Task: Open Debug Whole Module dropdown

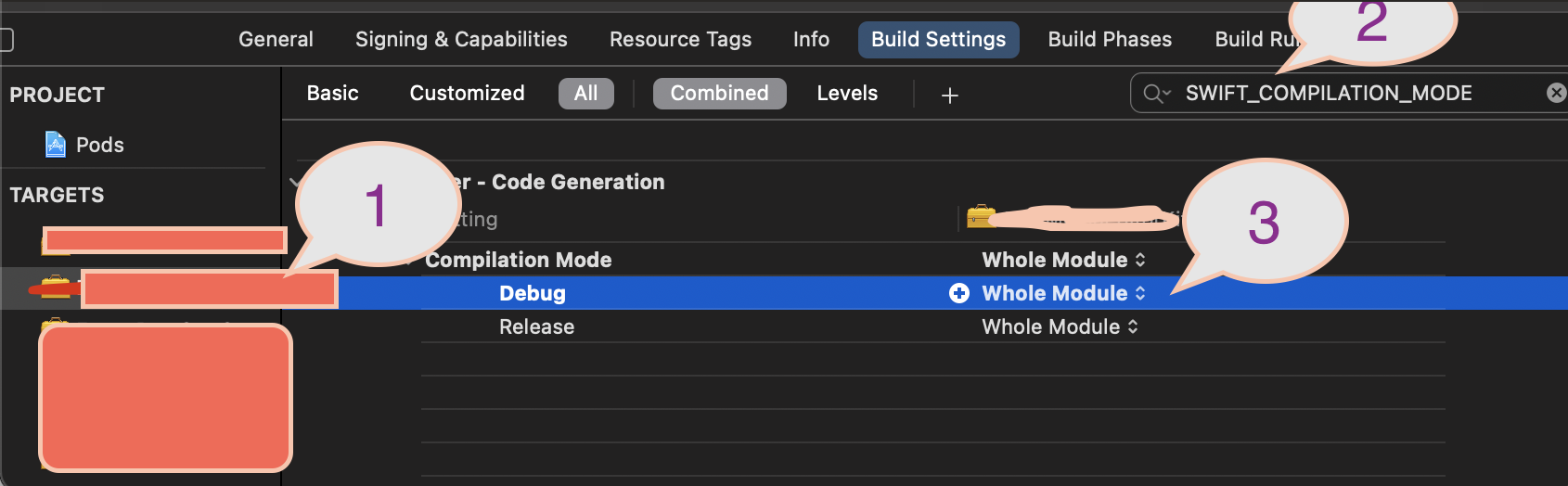Action: [1063, 293]
